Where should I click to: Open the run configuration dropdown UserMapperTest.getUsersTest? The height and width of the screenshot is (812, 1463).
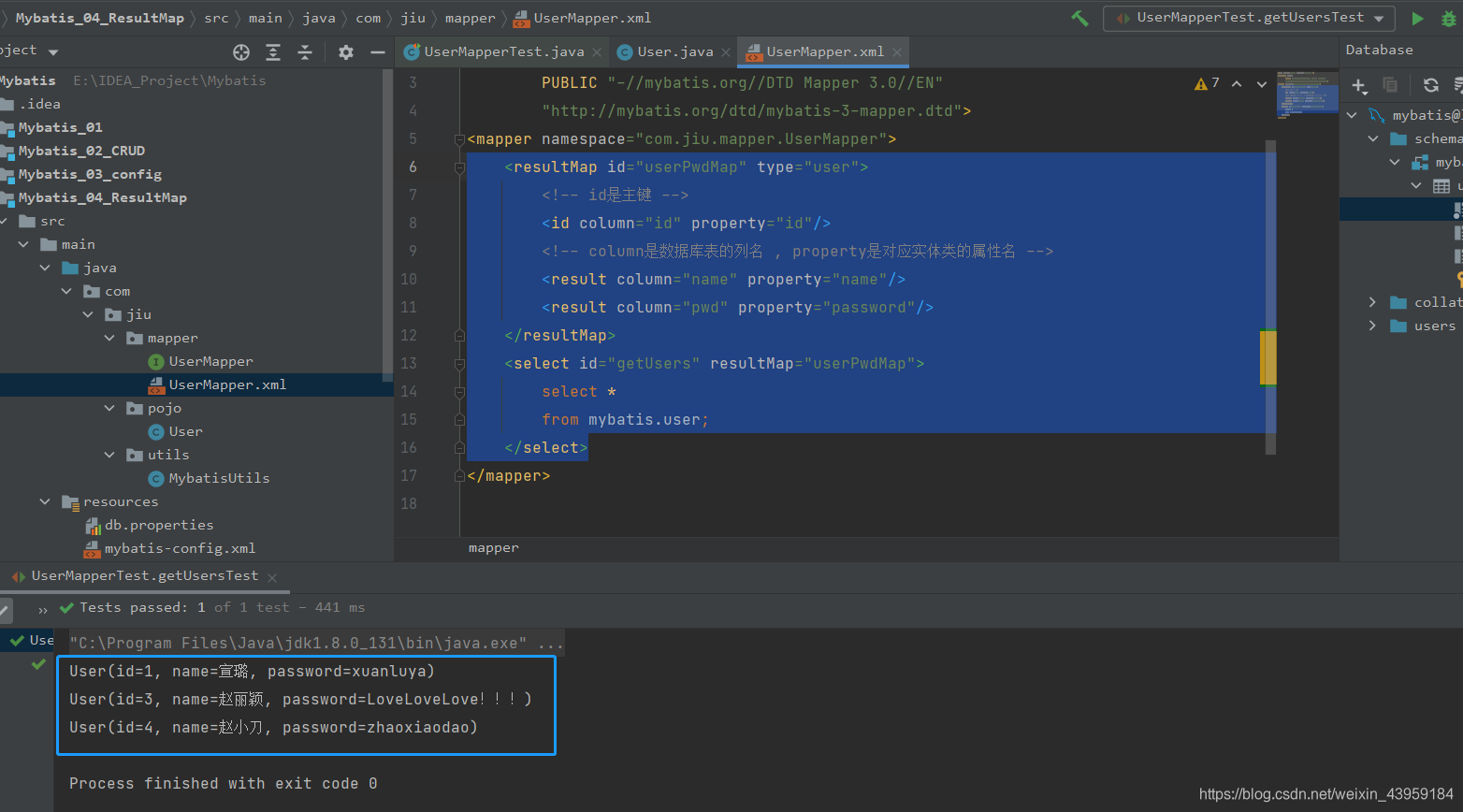1249,18
